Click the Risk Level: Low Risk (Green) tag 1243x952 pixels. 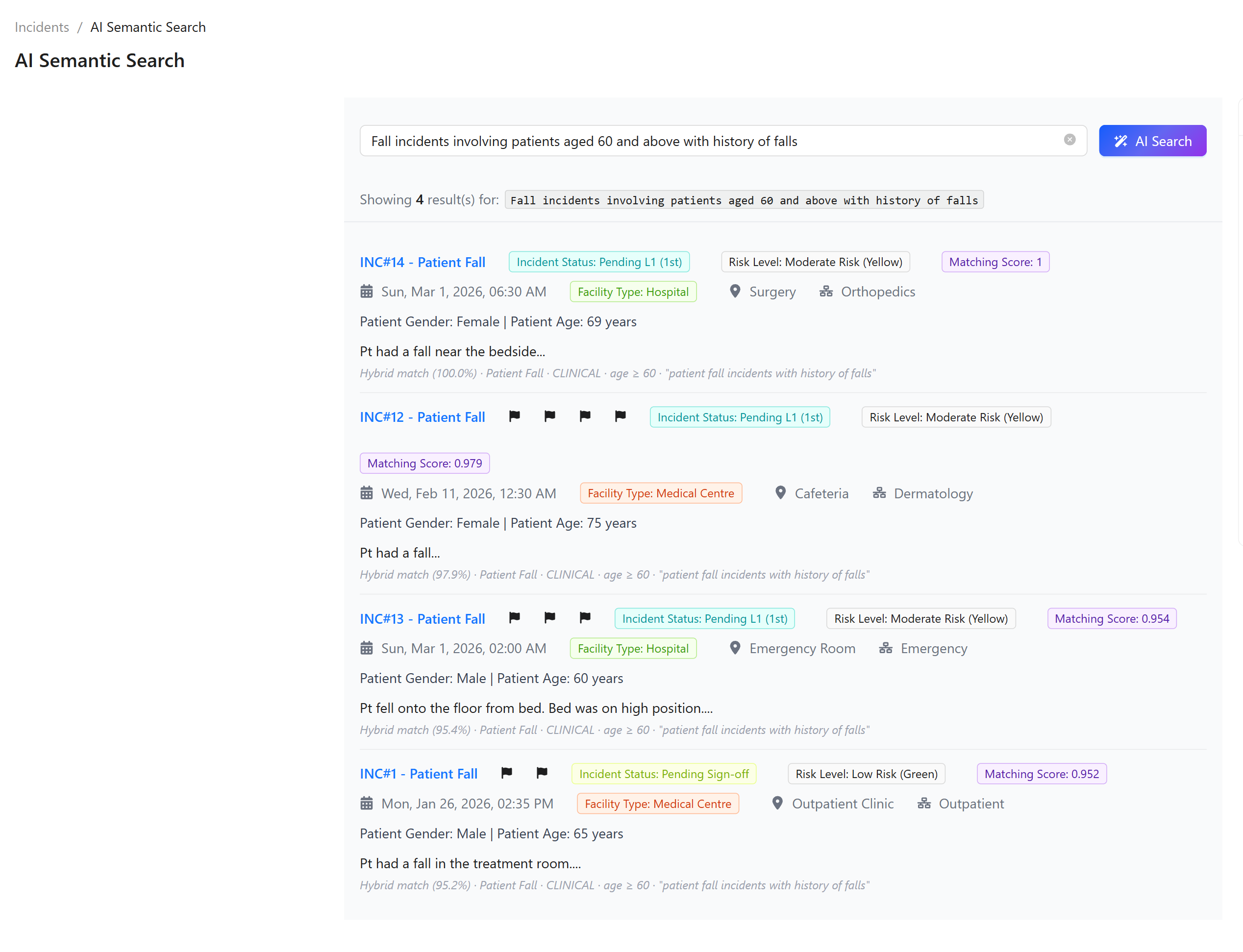pyautogui.click(x=866, y=774)
